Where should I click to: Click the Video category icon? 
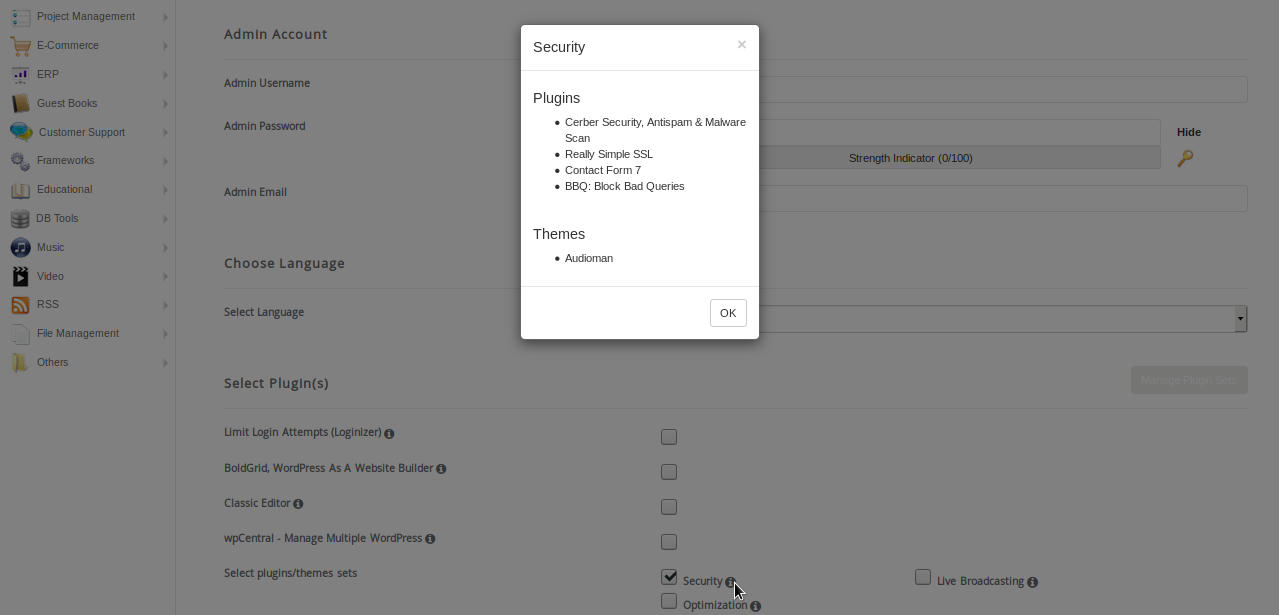point(20,276)
